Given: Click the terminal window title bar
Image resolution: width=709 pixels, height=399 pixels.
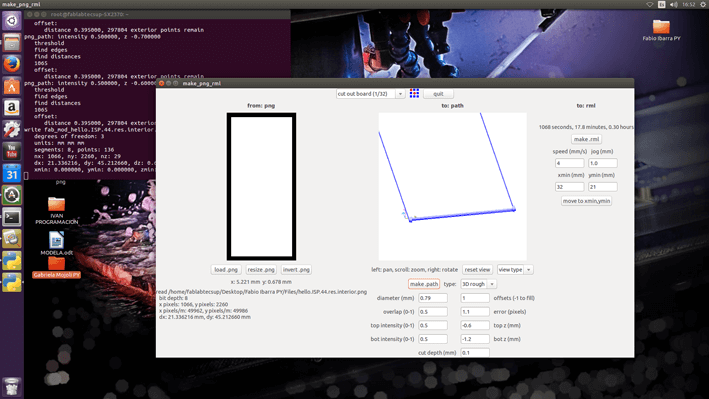Looking at the screenshot, I should tap(157, 14).
